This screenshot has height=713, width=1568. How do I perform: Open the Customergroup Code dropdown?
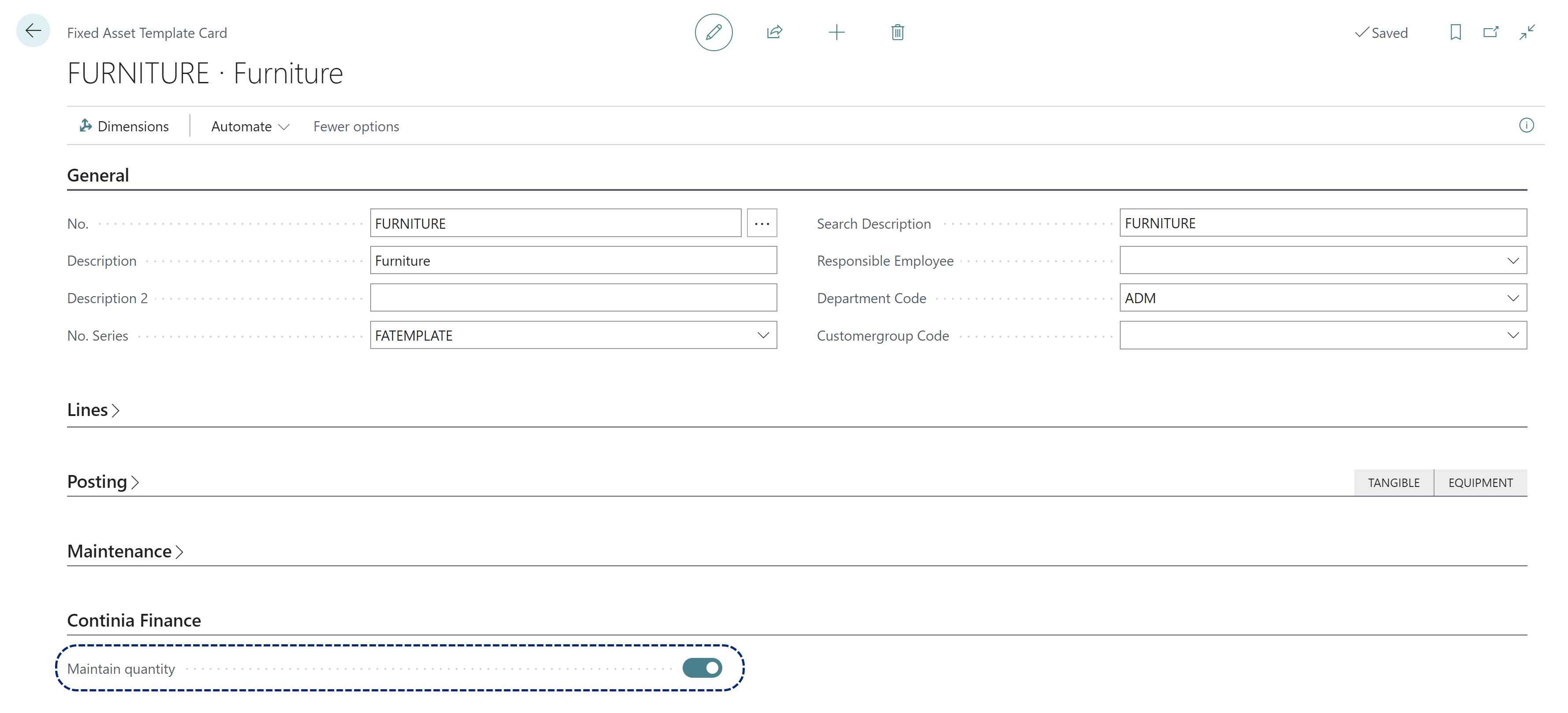point(1512,335)
